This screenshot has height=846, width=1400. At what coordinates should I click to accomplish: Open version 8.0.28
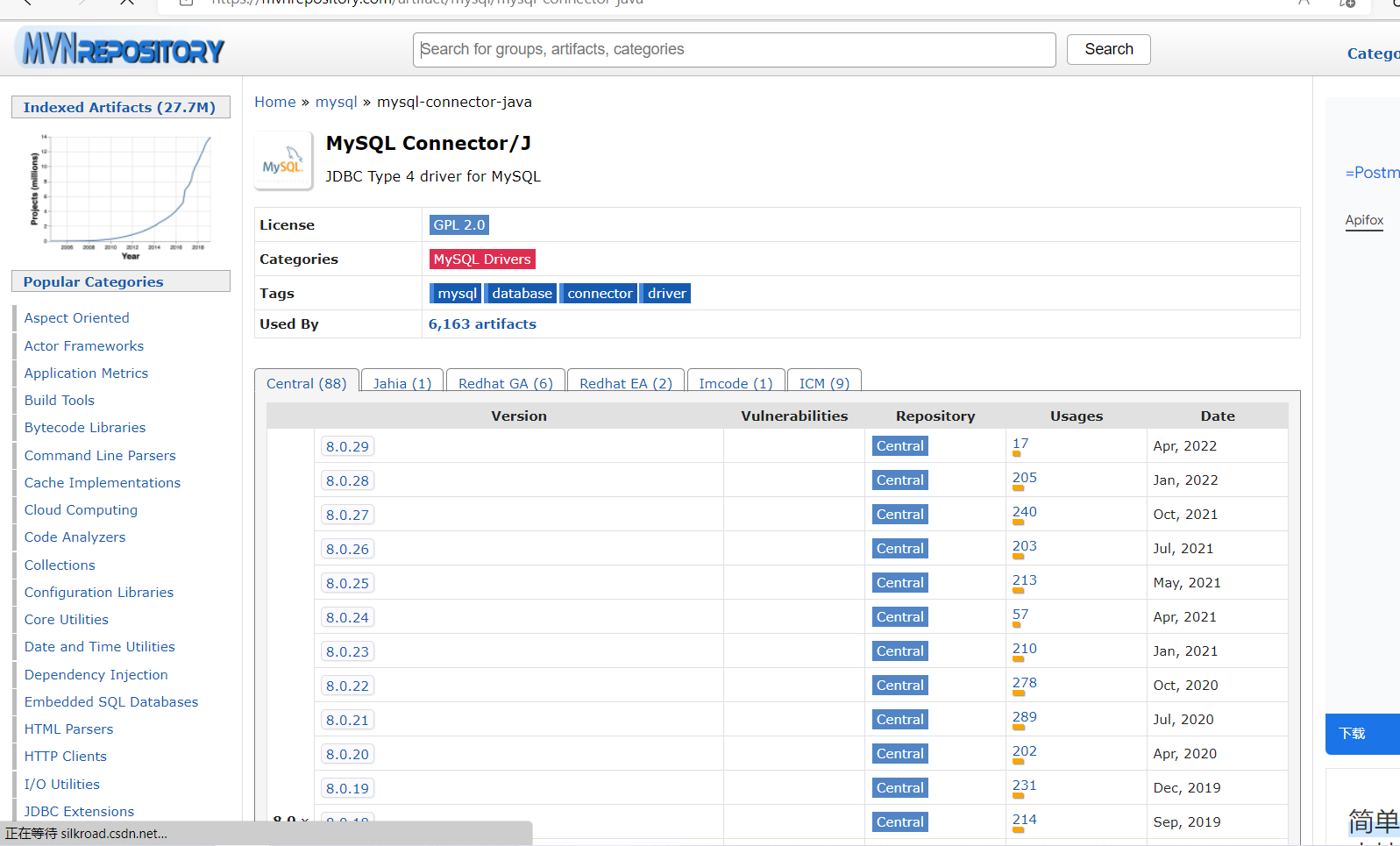pos(347,480)
